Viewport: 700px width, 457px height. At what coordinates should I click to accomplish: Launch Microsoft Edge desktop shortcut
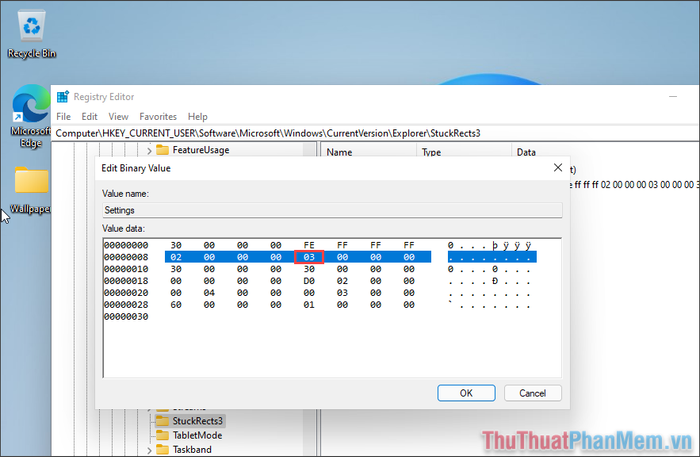(30, 116)
